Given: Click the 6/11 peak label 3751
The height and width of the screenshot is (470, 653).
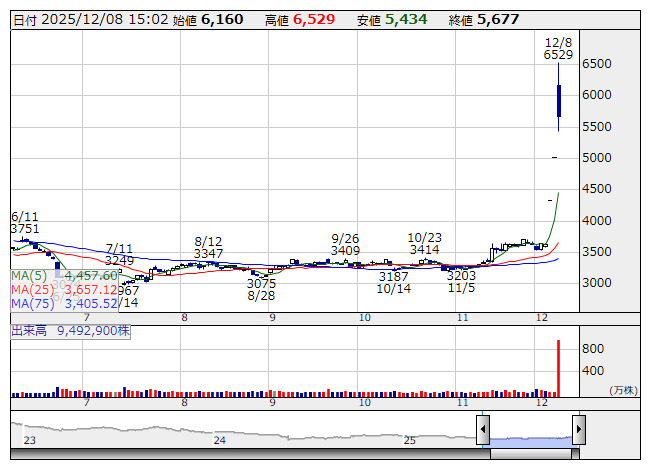Looking at the screenshot, I should [x=25, y=229].
